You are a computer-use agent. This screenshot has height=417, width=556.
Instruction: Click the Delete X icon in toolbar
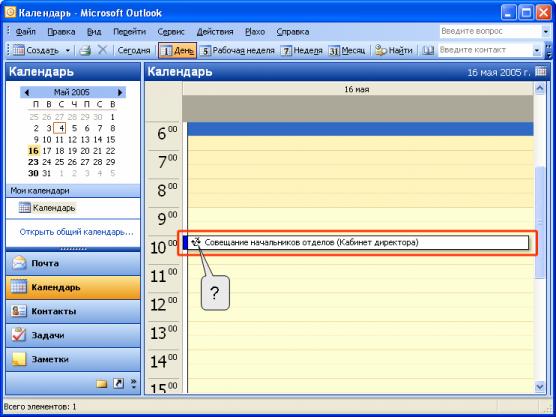point(102,50)
